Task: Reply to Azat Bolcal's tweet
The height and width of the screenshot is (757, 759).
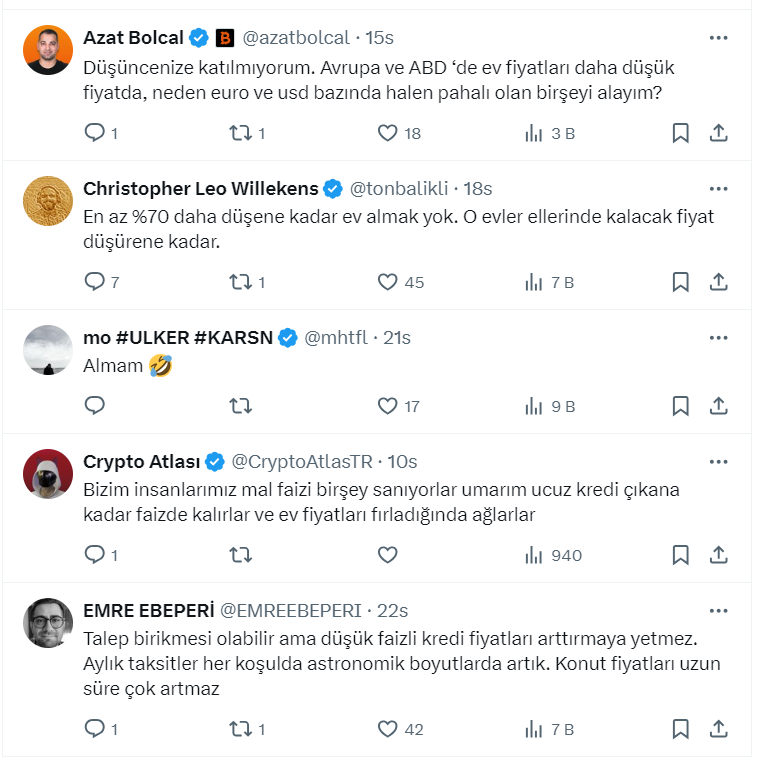Action: [94, 133]
